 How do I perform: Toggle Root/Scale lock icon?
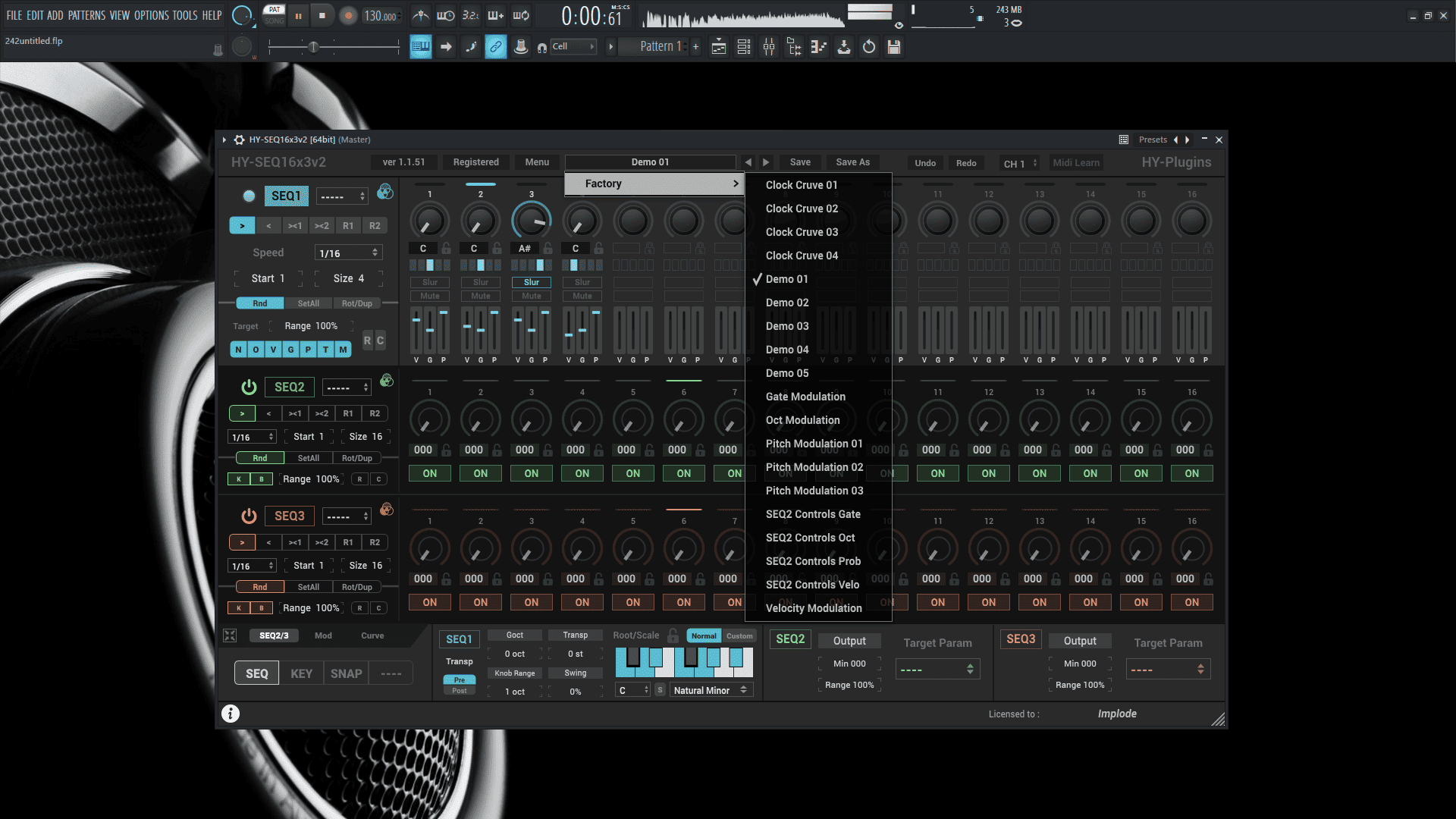pyautogui.click(x=673, y=635)
